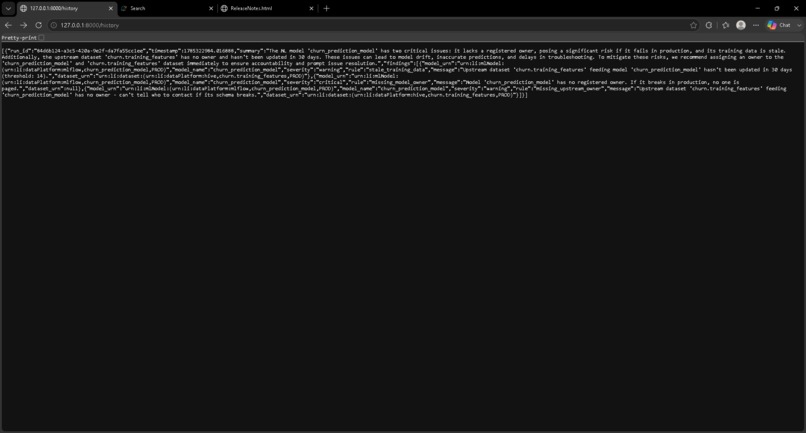The image size is (806, 433).
Task: Expand the arrow next to Chat
Action: (x=799, y=25)
